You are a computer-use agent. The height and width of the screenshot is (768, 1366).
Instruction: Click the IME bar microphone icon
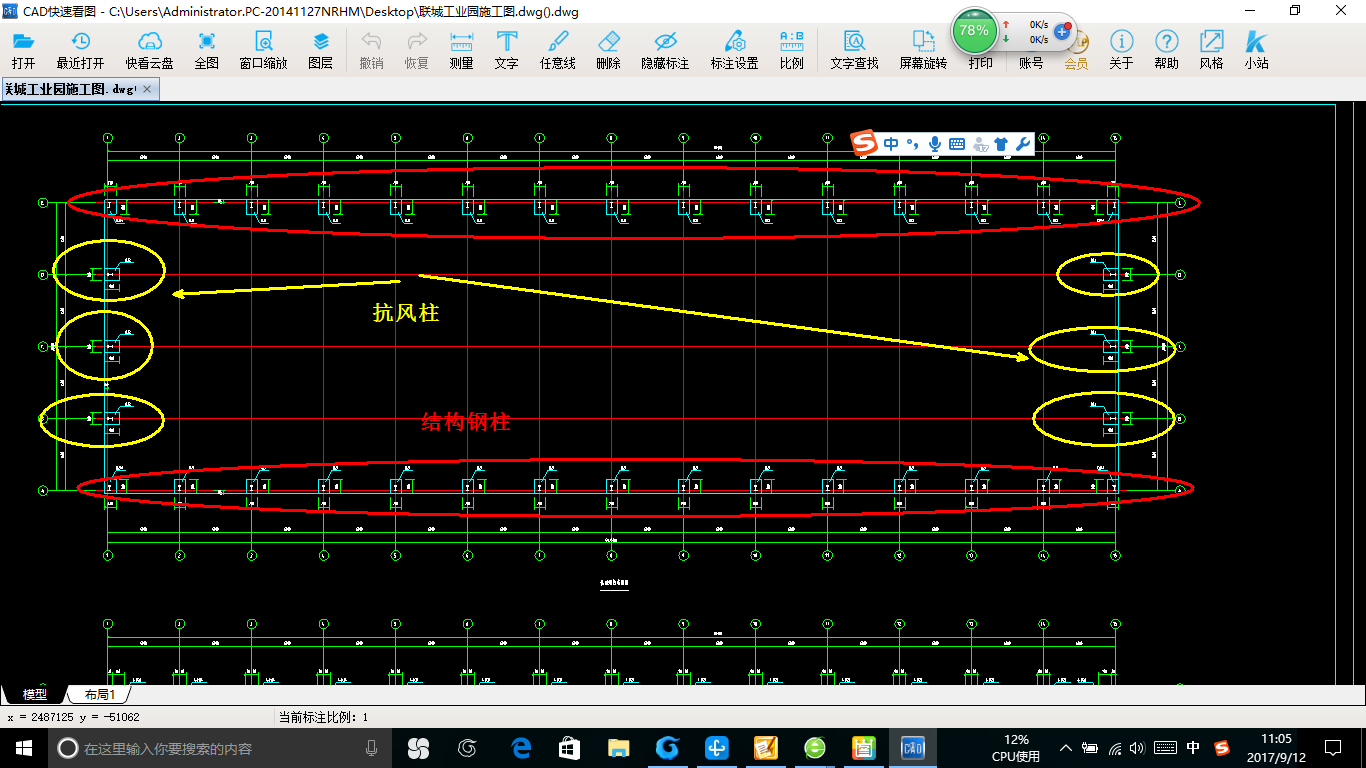(935, 144)
